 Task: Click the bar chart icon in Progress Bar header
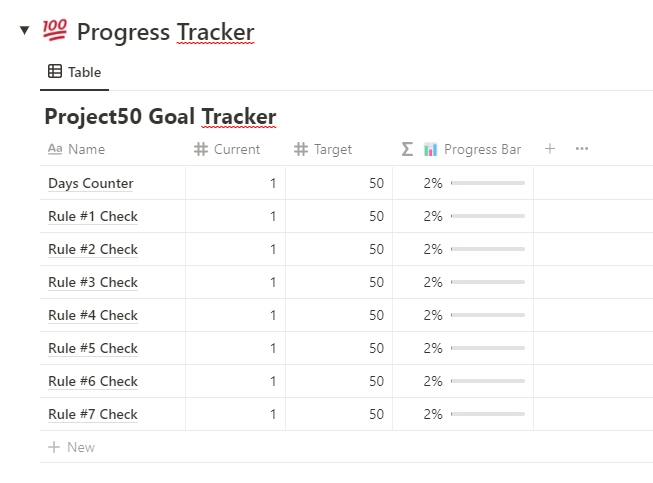tap(431, 149)
